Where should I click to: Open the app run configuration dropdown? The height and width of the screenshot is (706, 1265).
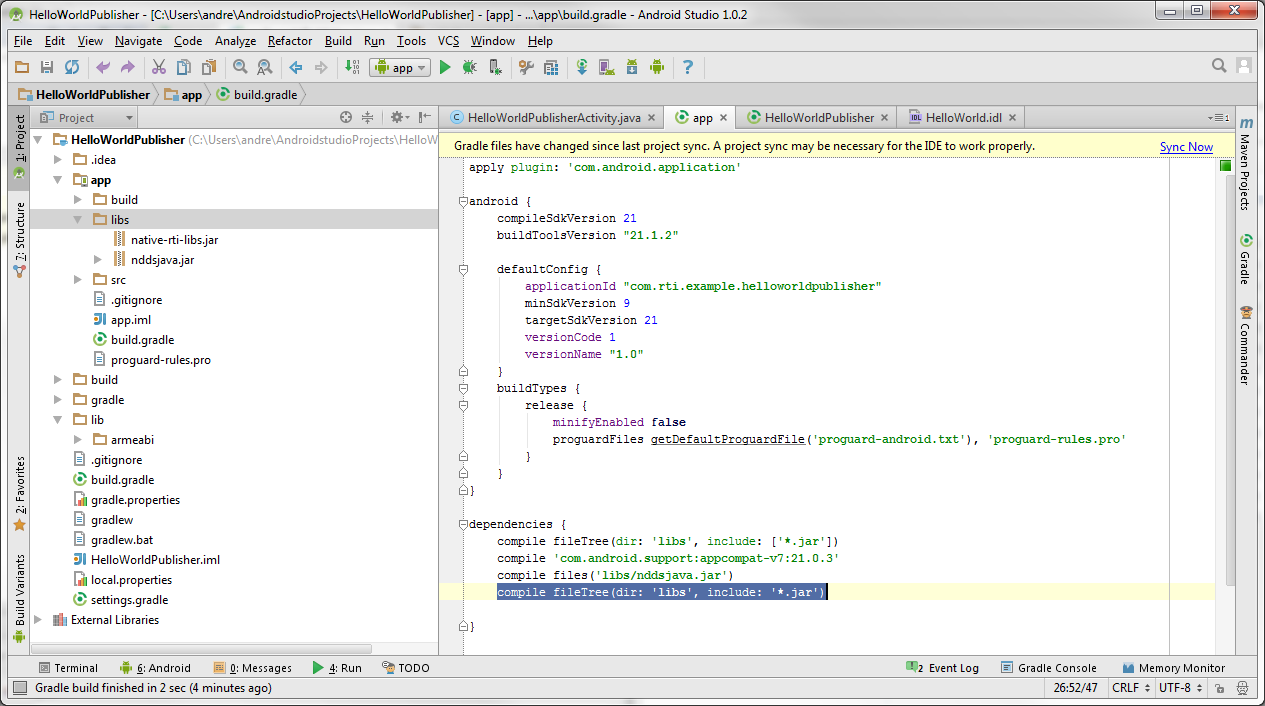point(400,67)
